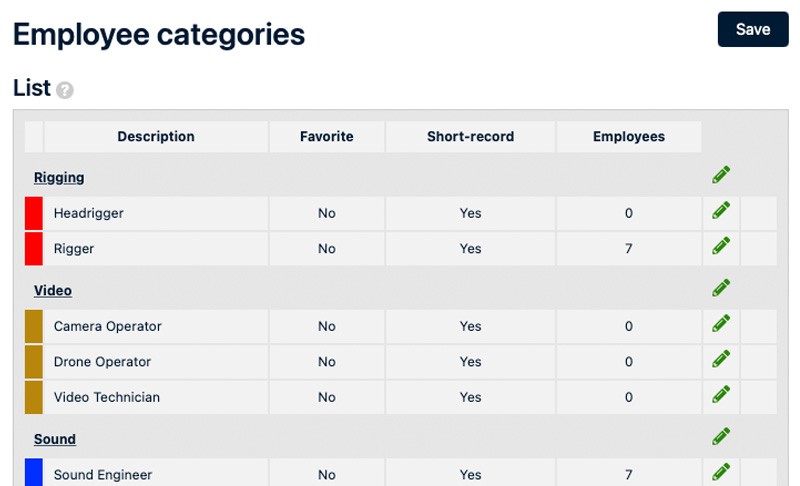Viewport: 800px width, 486px height.
Task: Select the blue swatch for Sound Engineer
Action: [x=34, y=473]
